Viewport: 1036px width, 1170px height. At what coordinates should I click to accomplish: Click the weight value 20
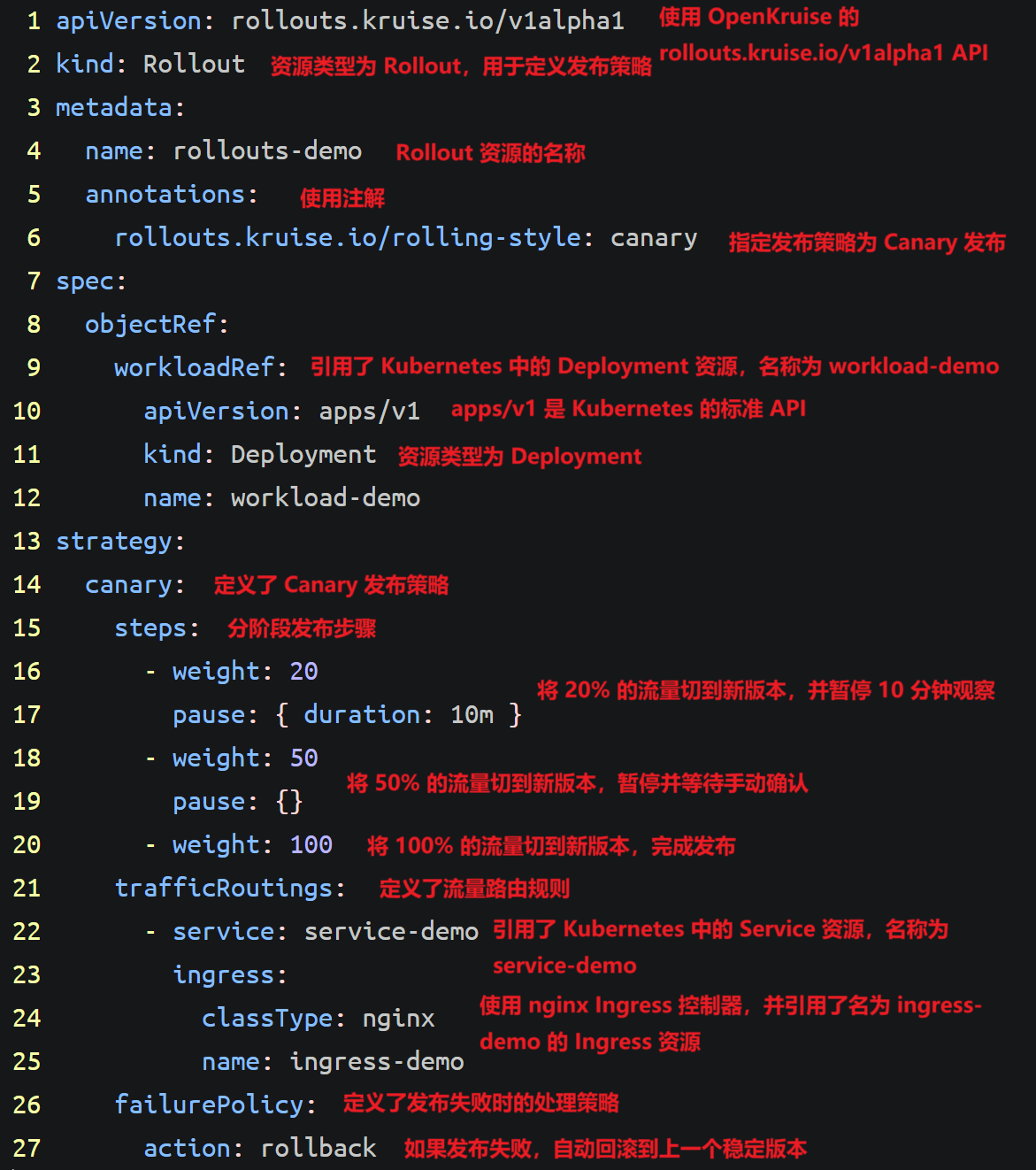pyautogui.click(x=303, y=671)
